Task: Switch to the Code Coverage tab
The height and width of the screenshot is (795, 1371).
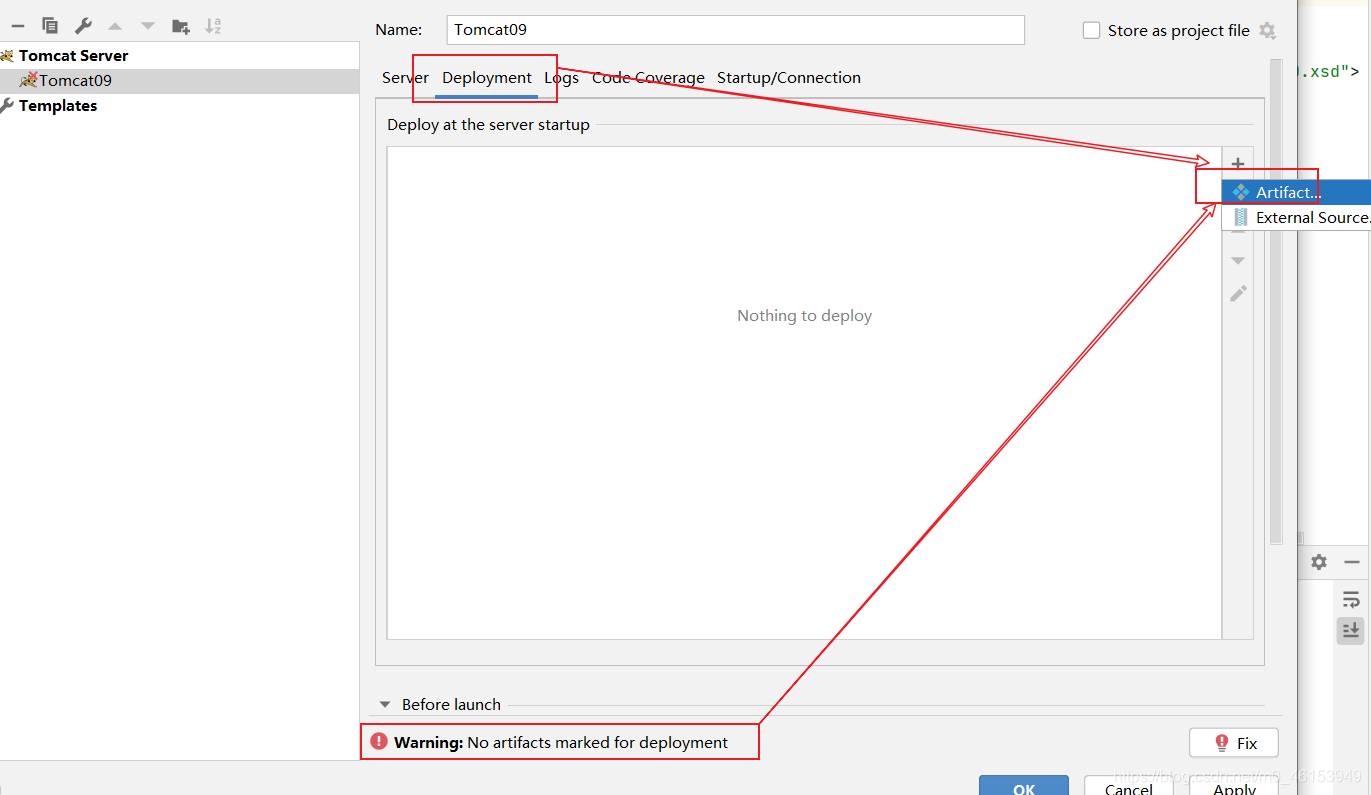Action: tap(648, 78)
